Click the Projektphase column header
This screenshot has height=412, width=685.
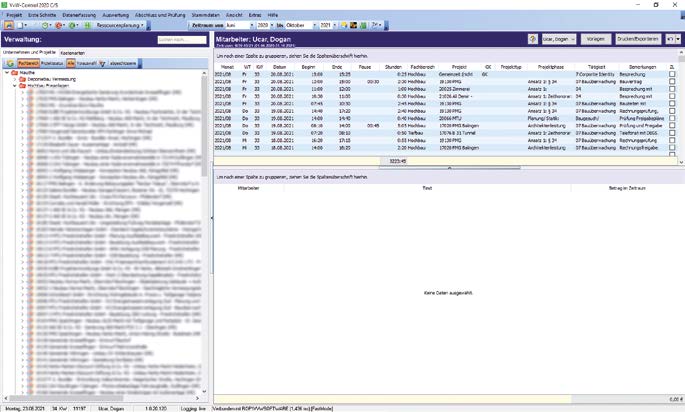[x=550, y=67]
